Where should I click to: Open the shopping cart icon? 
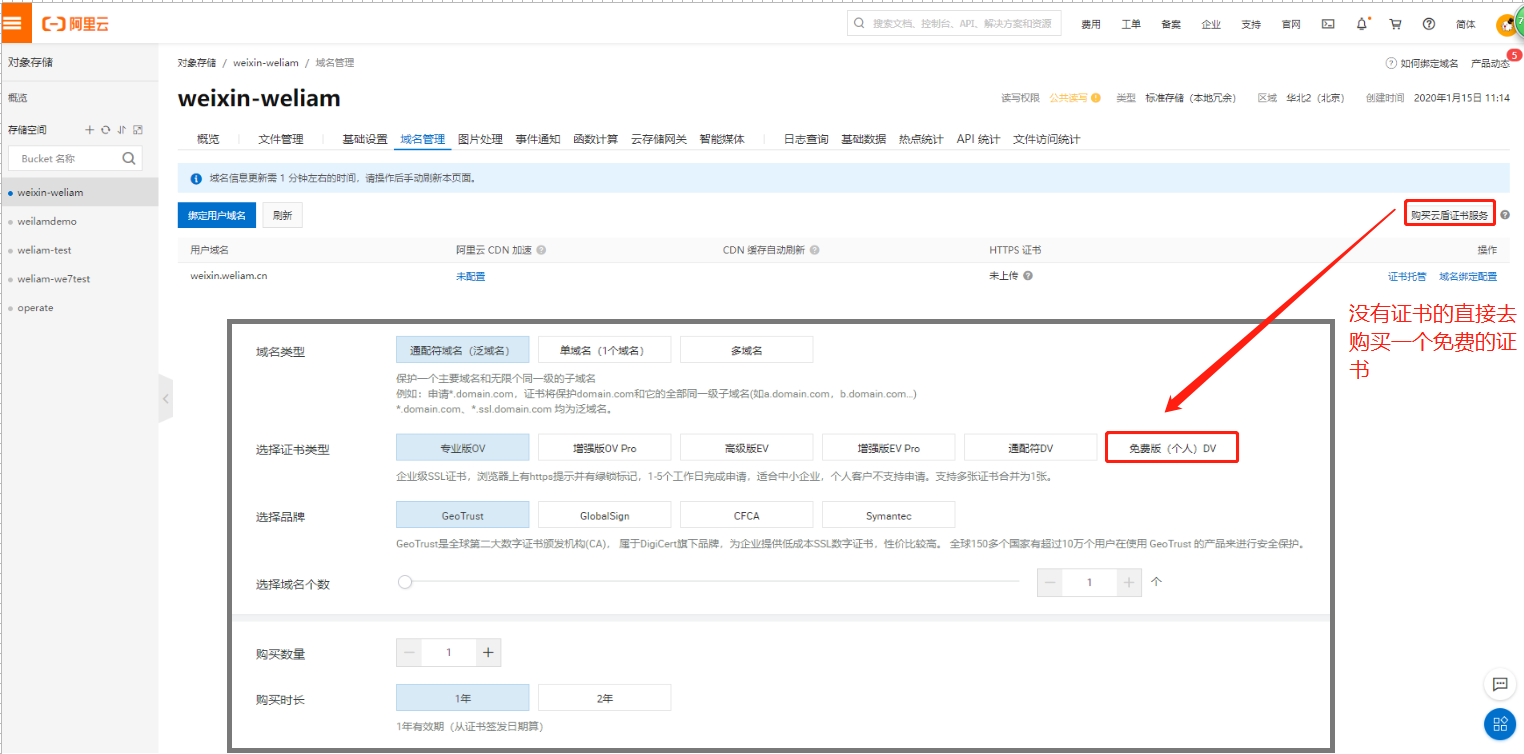(1395, 24)
